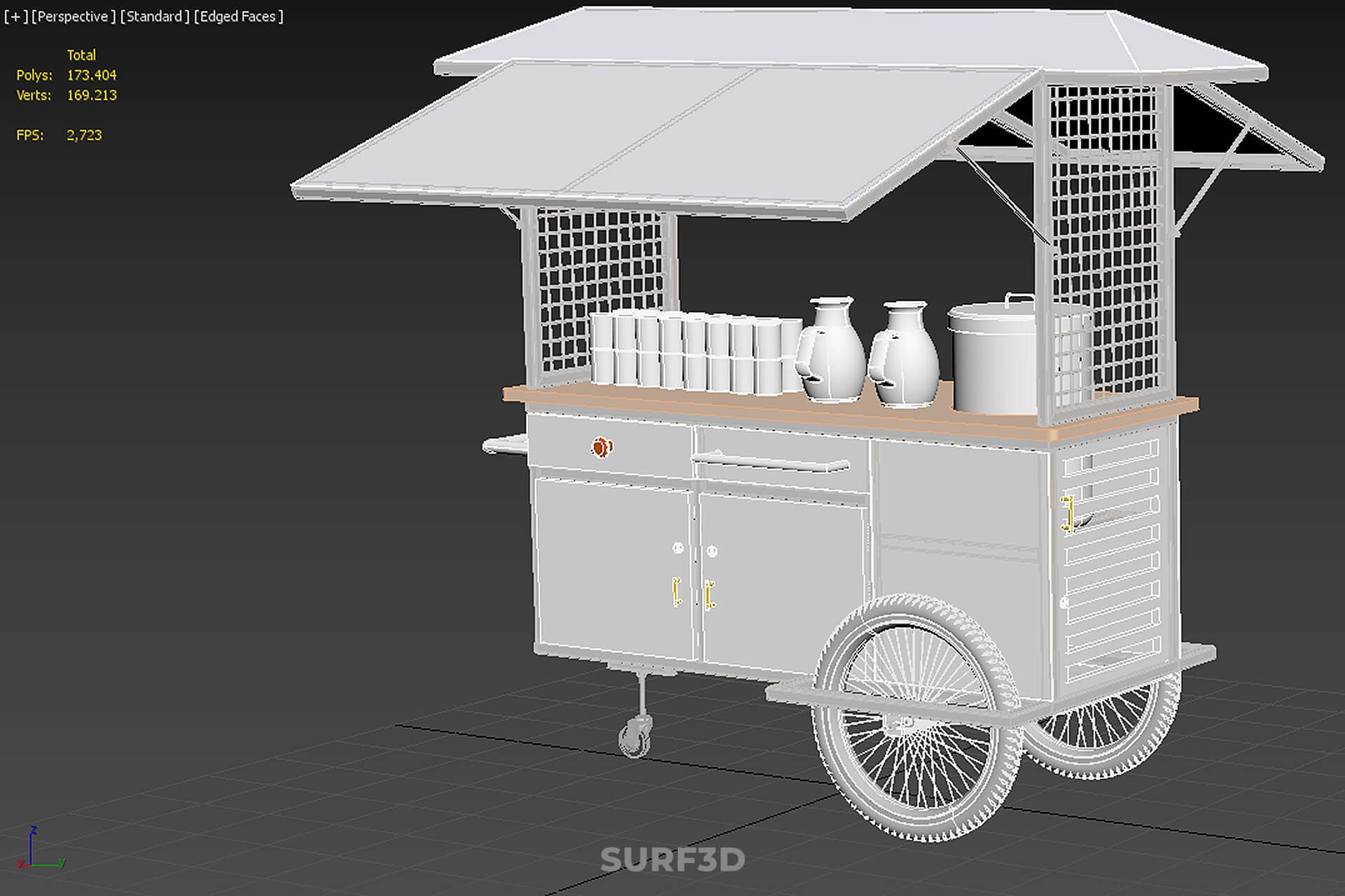Open the [Standard] shading quality menu
This screenshot has width=1345, height=896.
click(x=154, y=16)
